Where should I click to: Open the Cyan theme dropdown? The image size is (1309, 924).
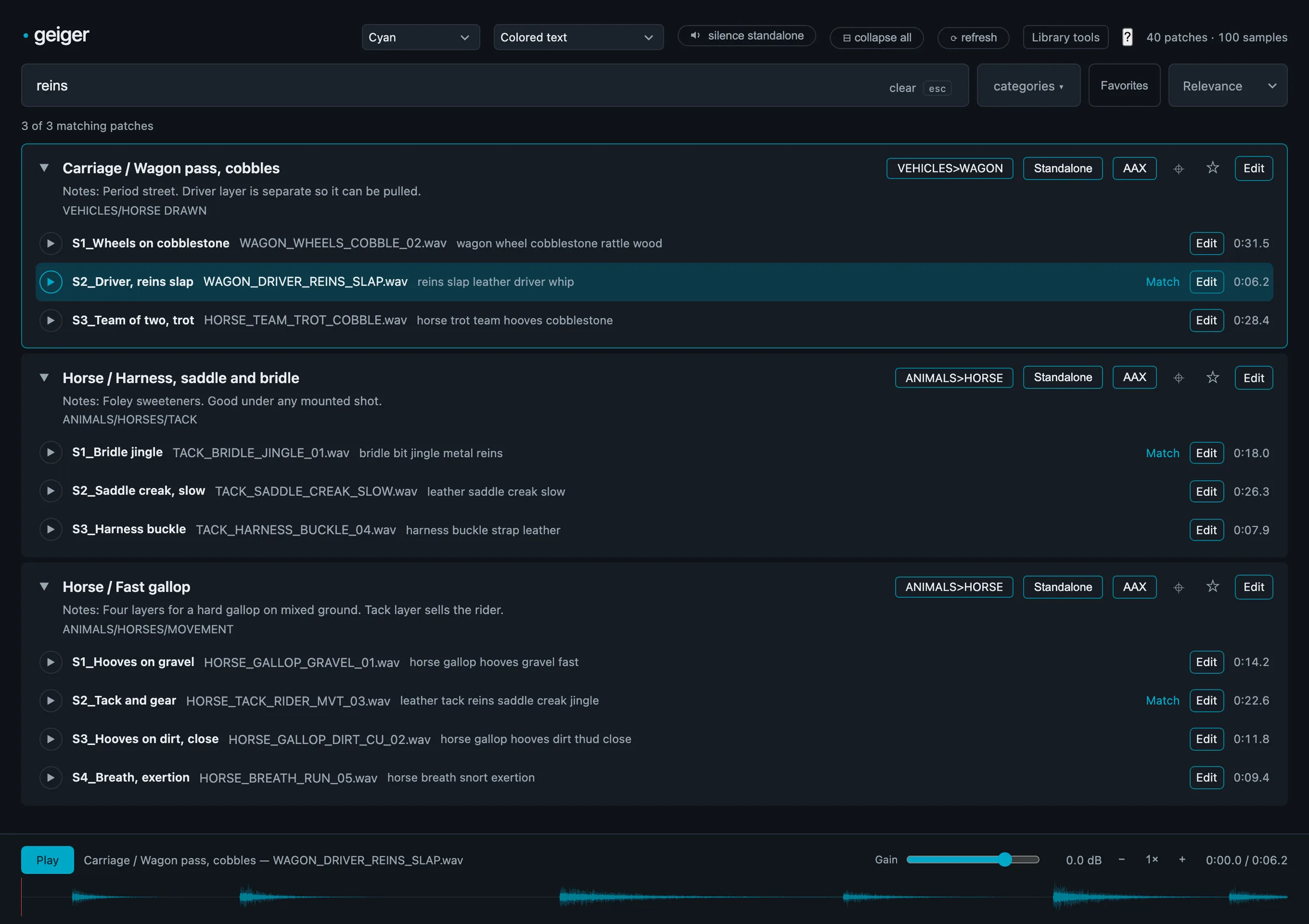click(420, 38)
